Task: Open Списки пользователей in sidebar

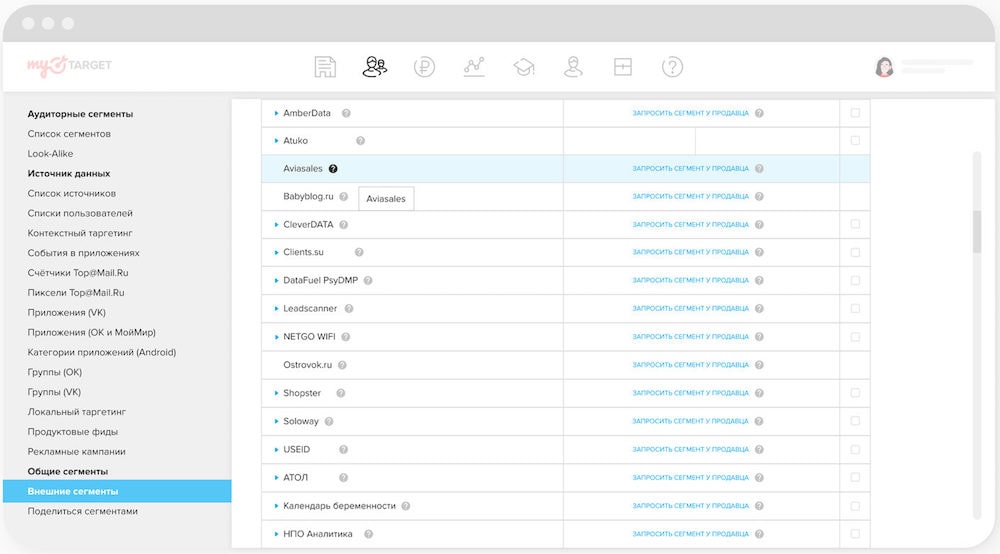Action: 80,213
